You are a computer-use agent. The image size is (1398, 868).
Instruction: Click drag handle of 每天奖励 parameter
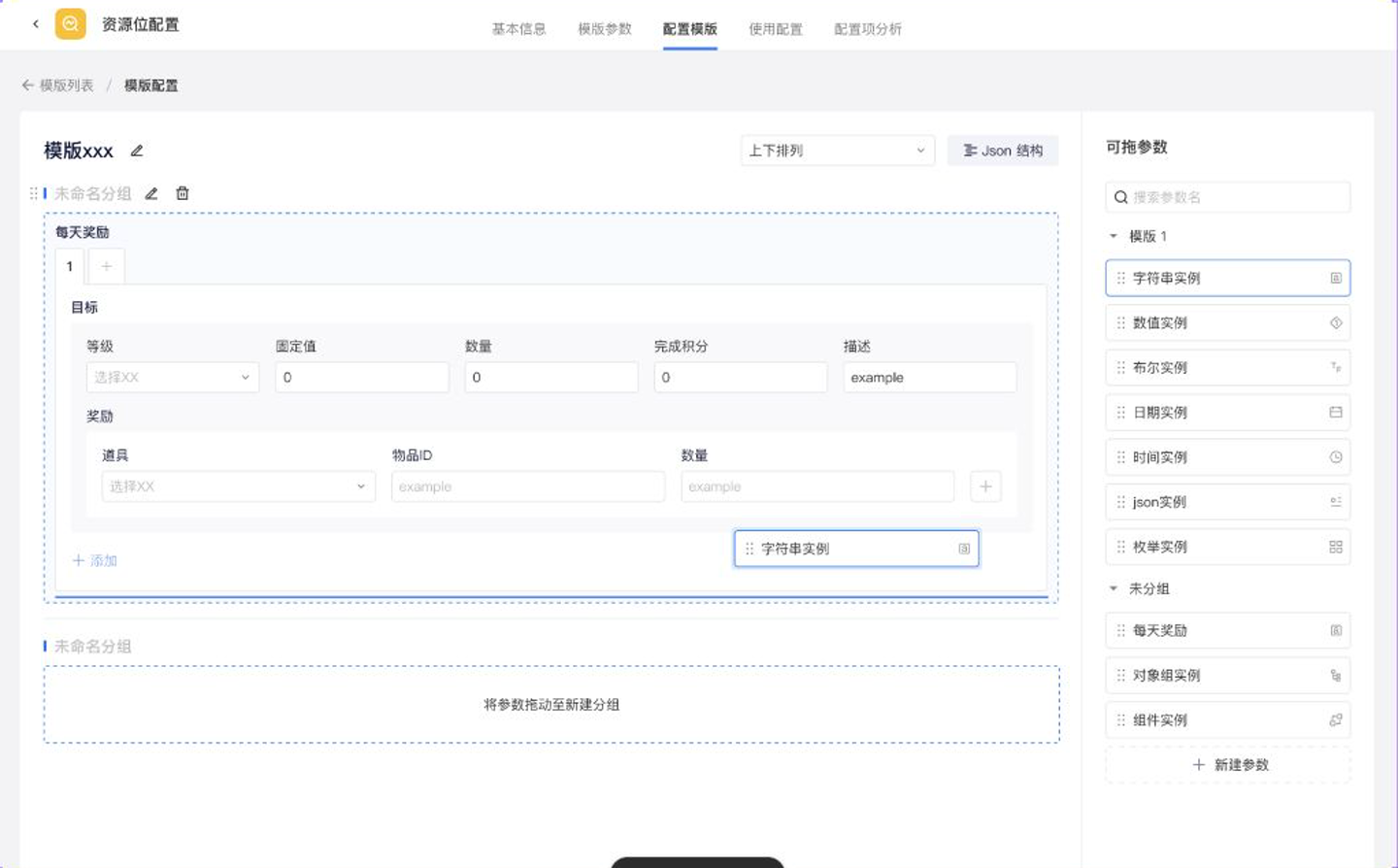pos(1121,630)
